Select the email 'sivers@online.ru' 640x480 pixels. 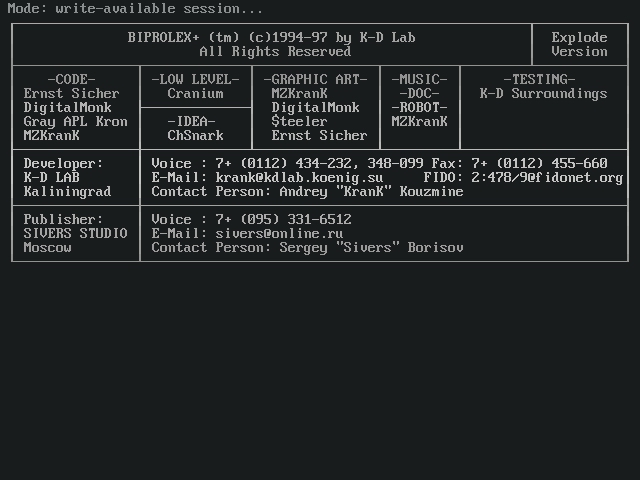pyautogui.click(x=280, y=233)
